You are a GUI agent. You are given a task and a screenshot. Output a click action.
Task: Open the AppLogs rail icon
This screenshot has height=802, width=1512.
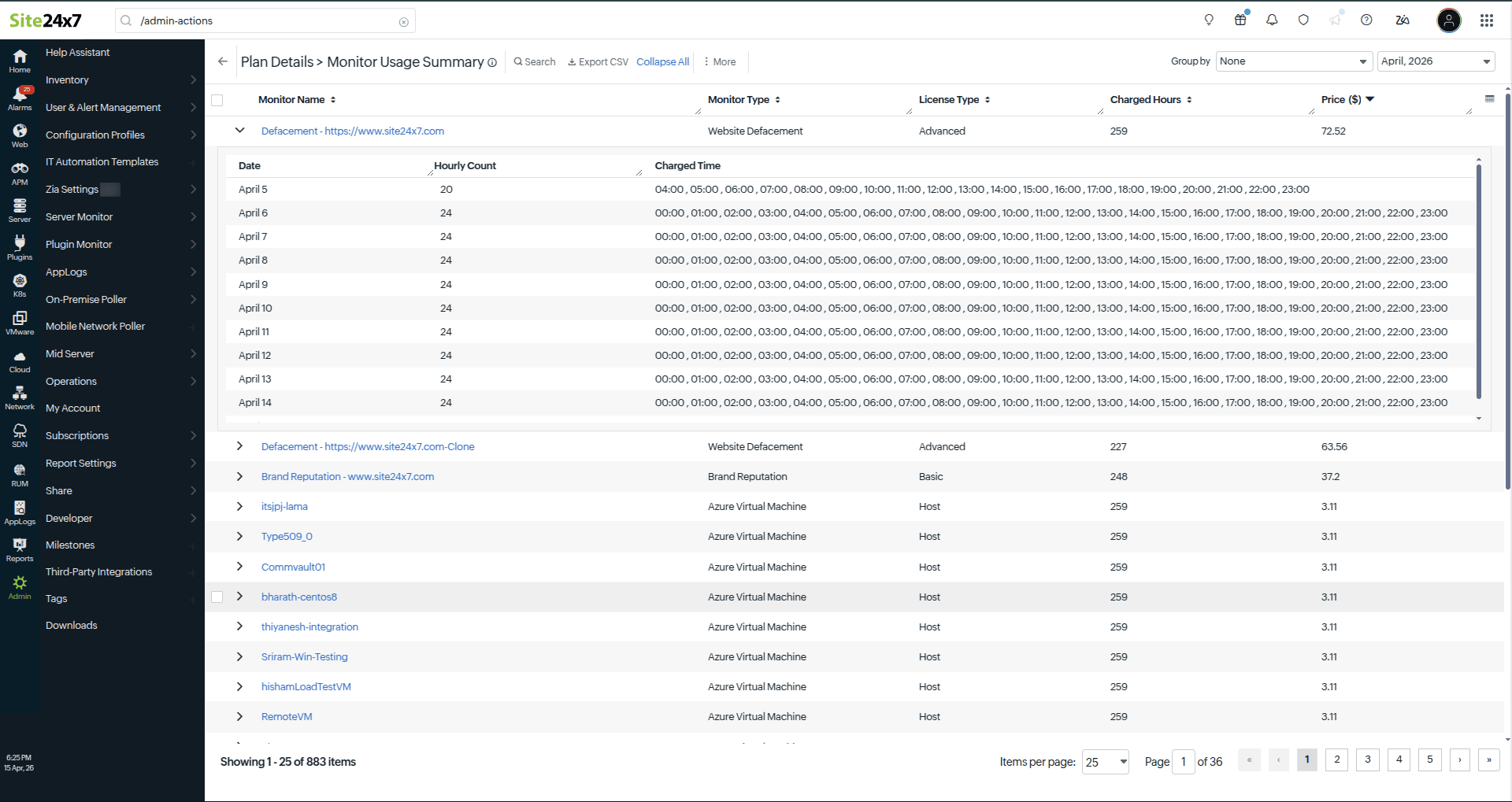tap(20, 512)
